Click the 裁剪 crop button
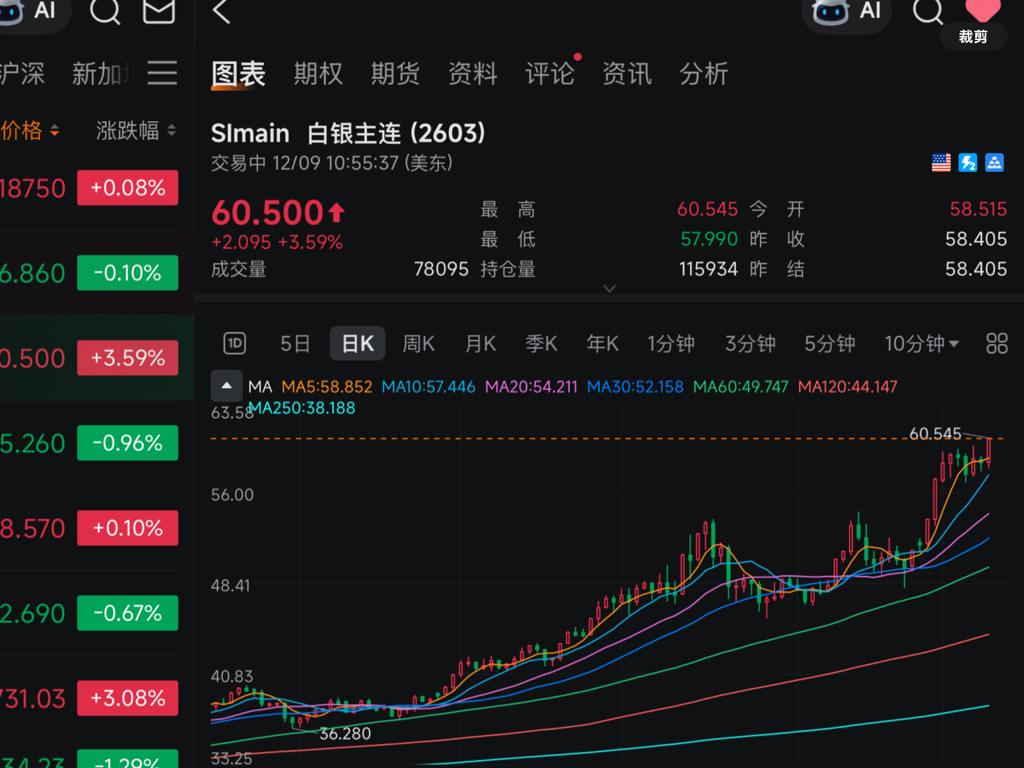1024x768 pixels. 973,37
